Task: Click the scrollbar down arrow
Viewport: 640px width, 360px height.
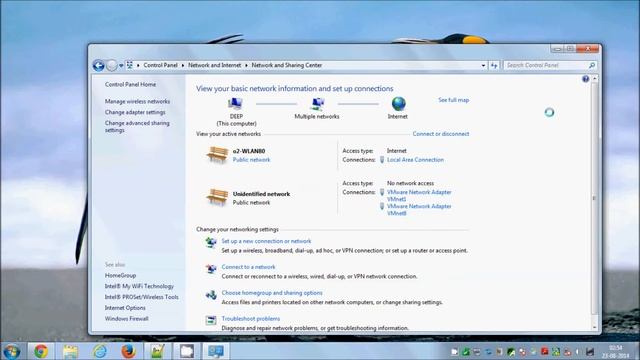Action: click(594, 327)
